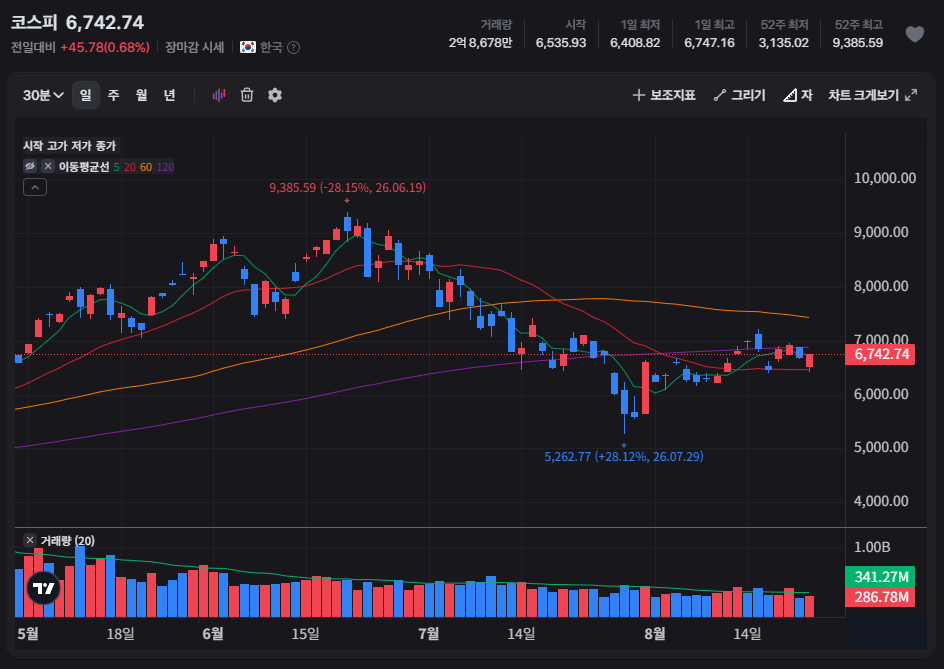Viewport: 944px width, 669px height.
Task: Click the 6월 date axis label
Action: (213, 633)
